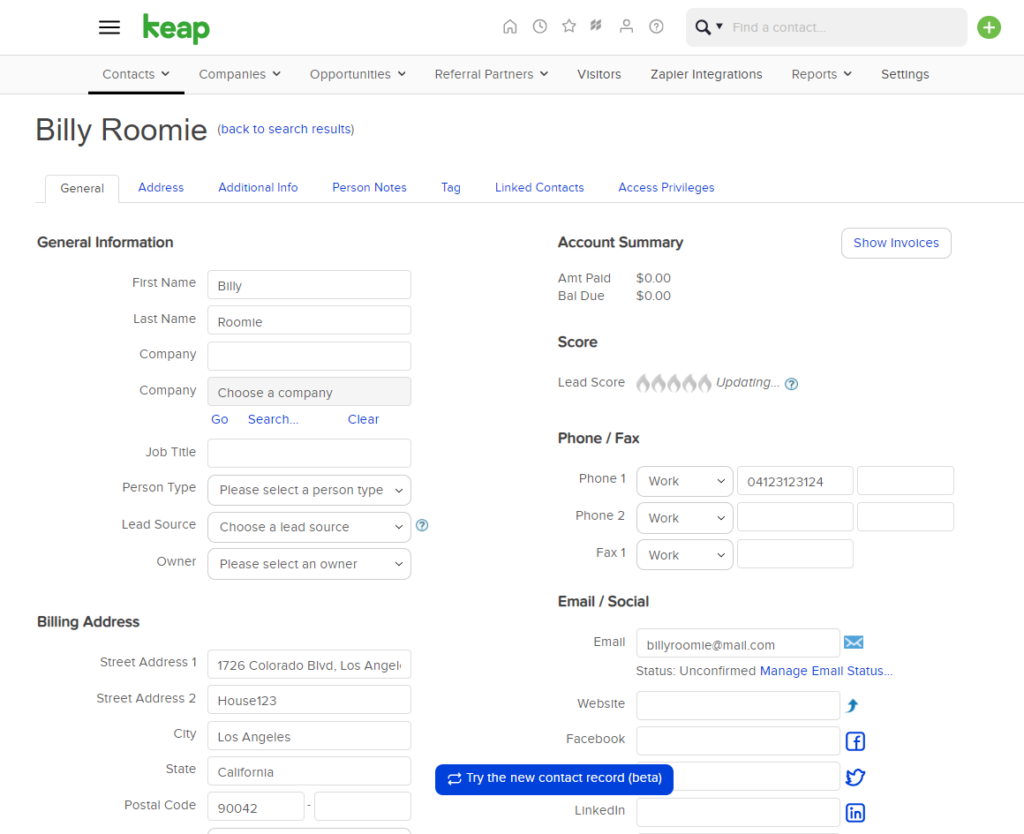
Task: Switch to the Linked Contacts tab
Action: click(x=539, y=188)
